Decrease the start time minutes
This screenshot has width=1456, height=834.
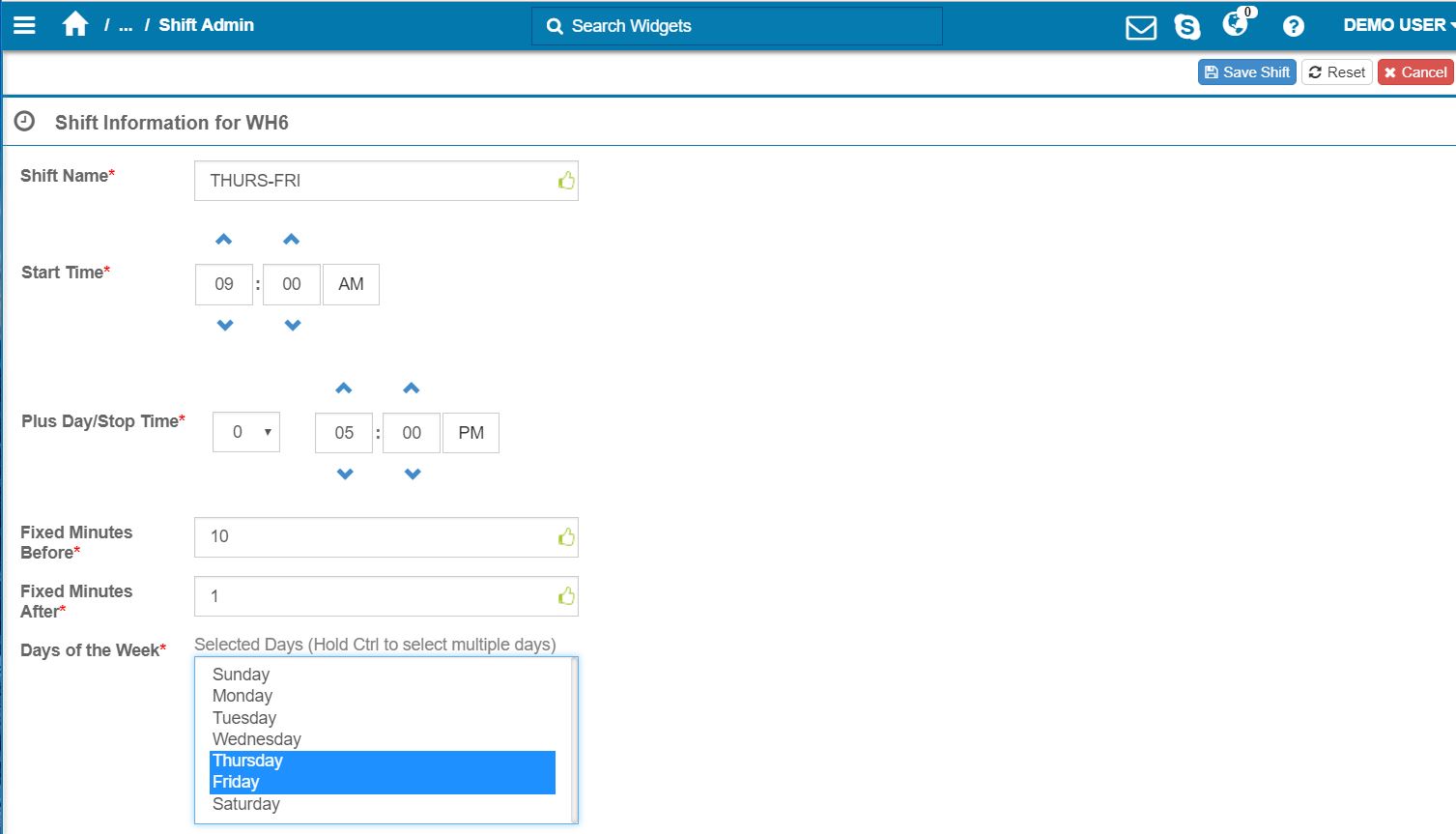pyautogui.click(x=293, y=326)
